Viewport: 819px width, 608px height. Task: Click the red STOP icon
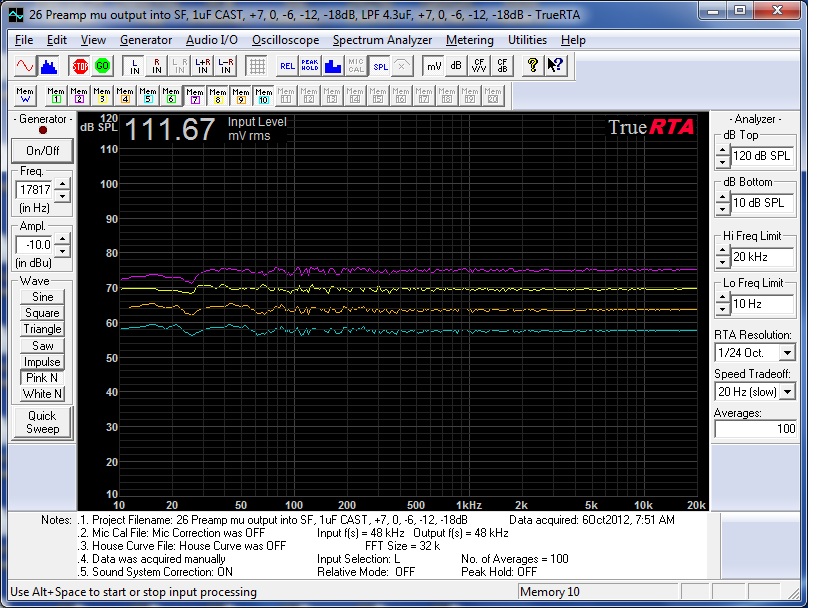click(80, 66)
